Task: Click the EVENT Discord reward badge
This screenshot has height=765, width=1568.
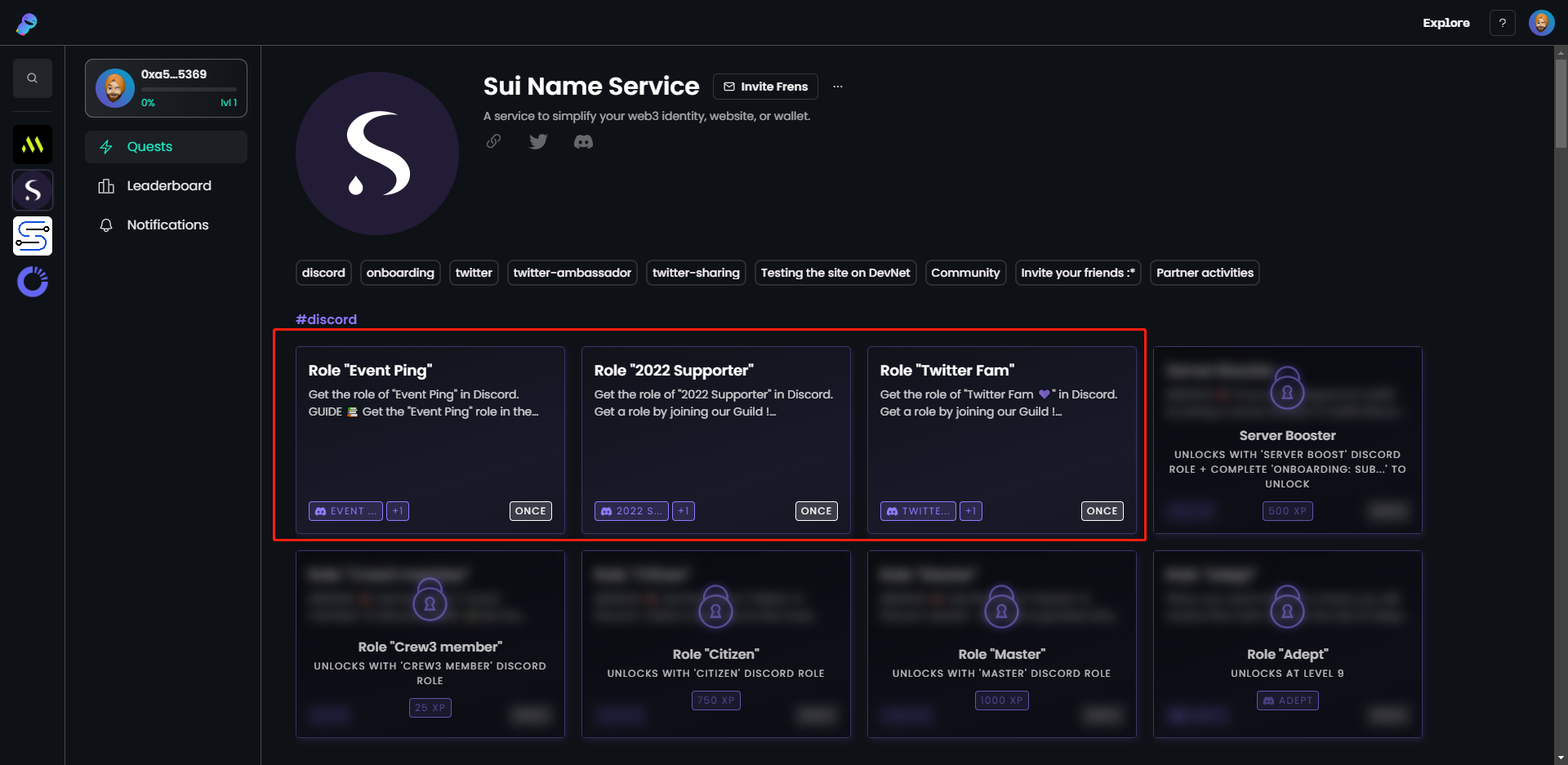Action: pos(345,511)
